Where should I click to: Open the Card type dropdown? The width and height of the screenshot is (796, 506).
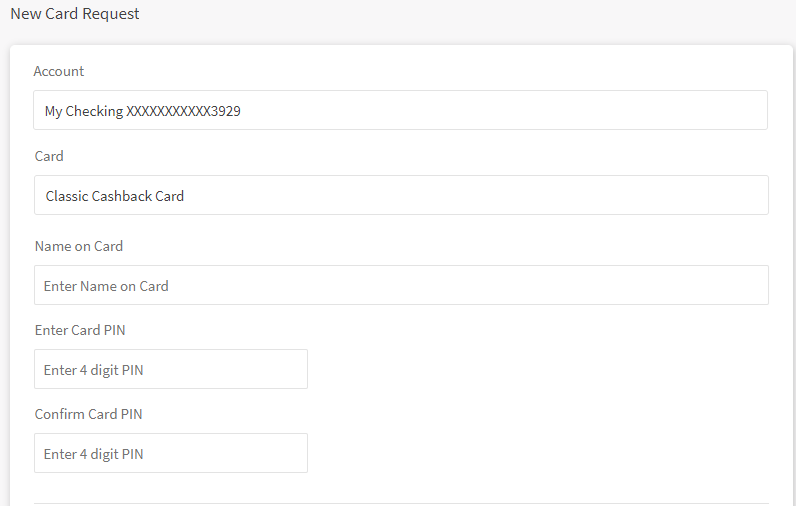pos(400,195)
